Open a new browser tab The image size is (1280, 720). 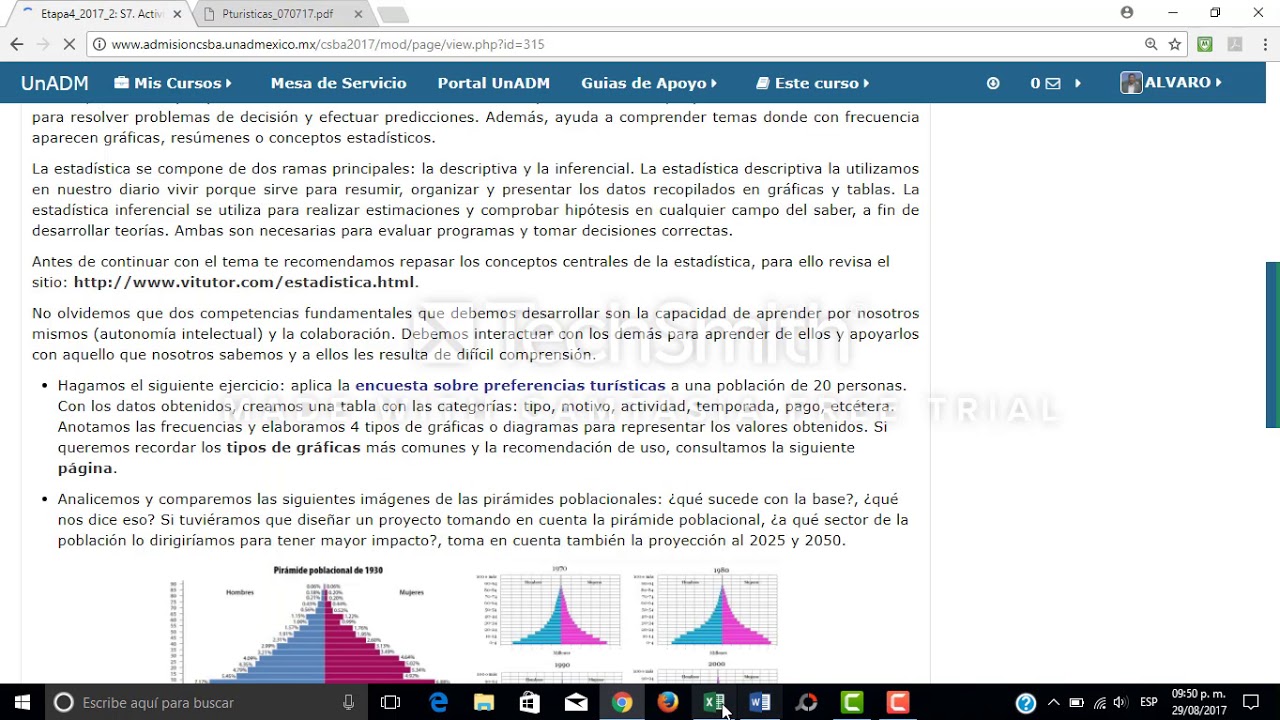click(392, 14)
